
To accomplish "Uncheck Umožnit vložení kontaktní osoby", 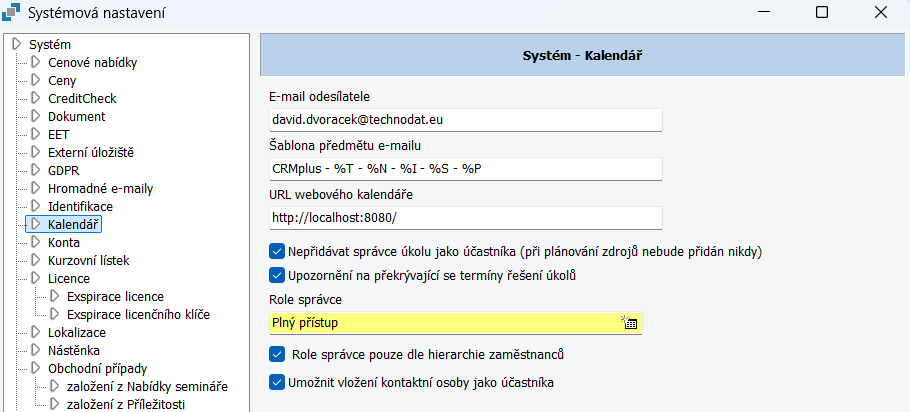I will click(x=277, y=382).
